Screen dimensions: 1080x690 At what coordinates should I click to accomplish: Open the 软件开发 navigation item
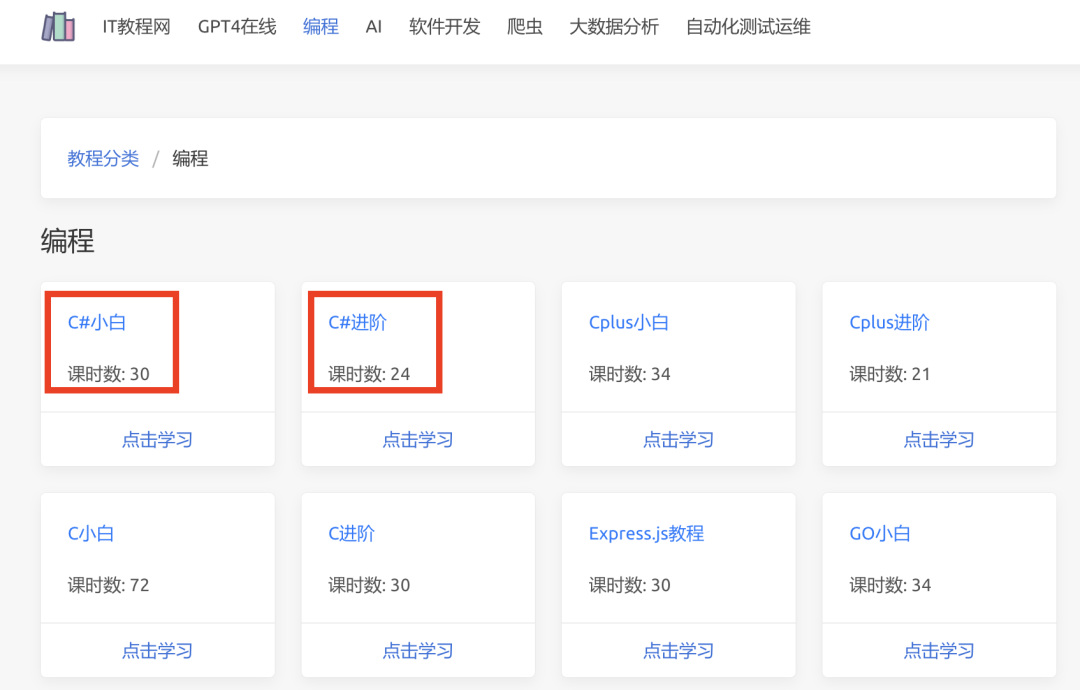[444, 27]
